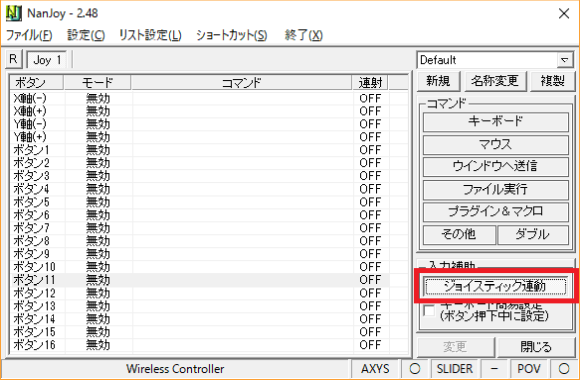Select the ボタン16 row
This screenshot has height=380, width=580.
(x=200, y=345)
